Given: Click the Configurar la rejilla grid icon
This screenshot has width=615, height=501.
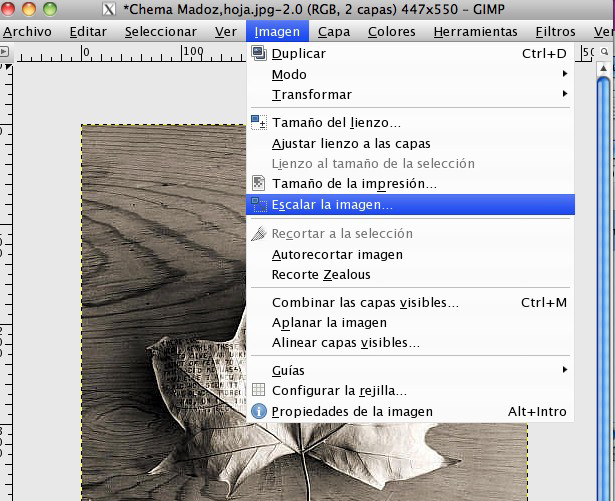Looking at the screenshot, I should 258,390.
